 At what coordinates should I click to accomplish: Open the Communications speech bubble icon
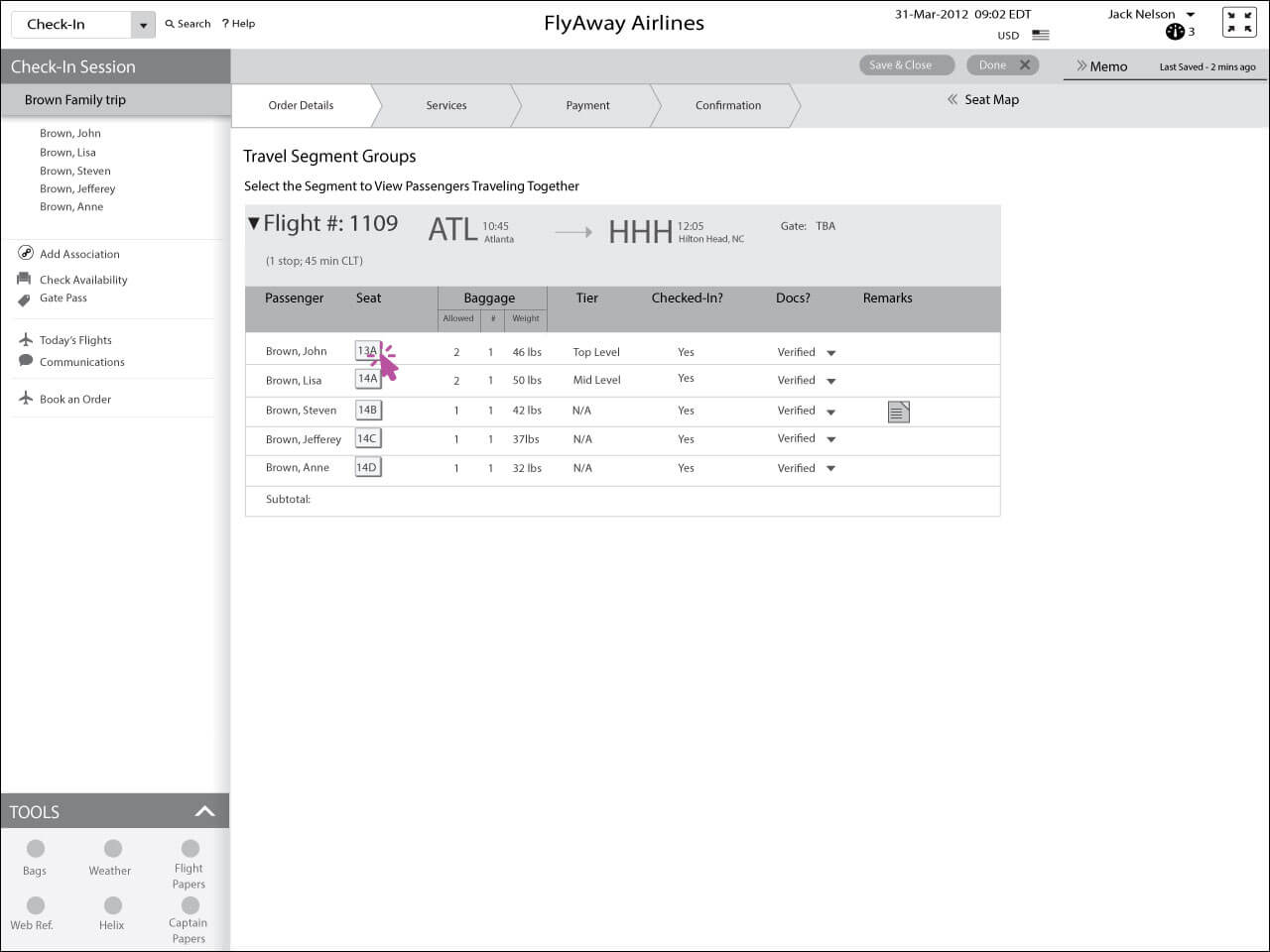coord(26,361)
